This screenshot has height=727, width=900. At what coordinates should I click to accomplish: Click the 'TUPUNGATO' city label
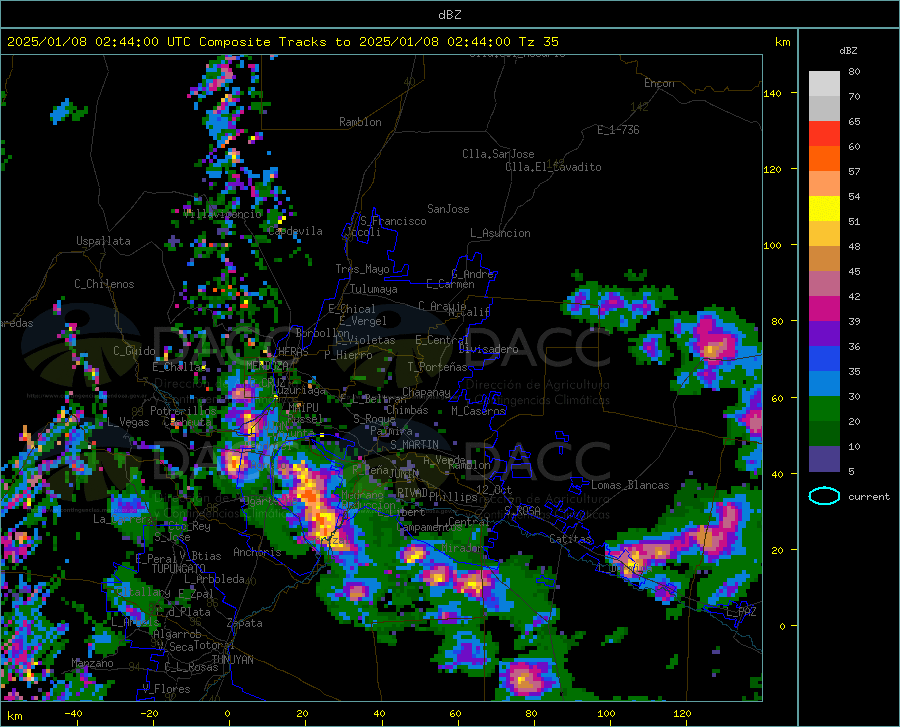coord(179,569)
